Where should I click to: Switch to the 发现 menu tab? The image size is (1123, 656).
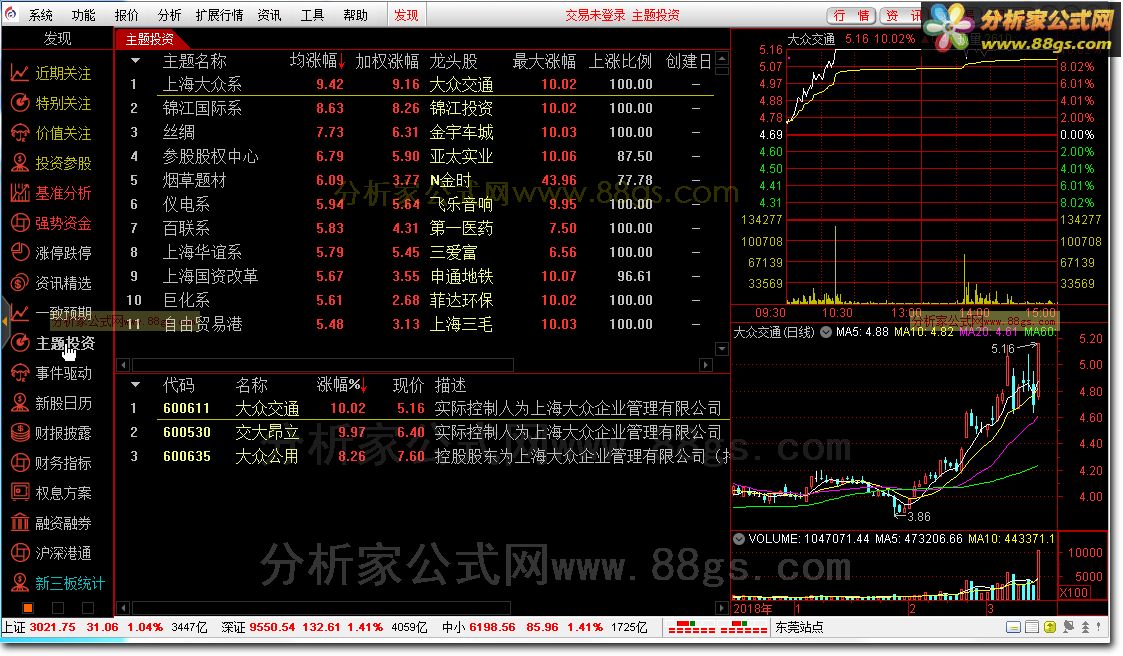406,15
